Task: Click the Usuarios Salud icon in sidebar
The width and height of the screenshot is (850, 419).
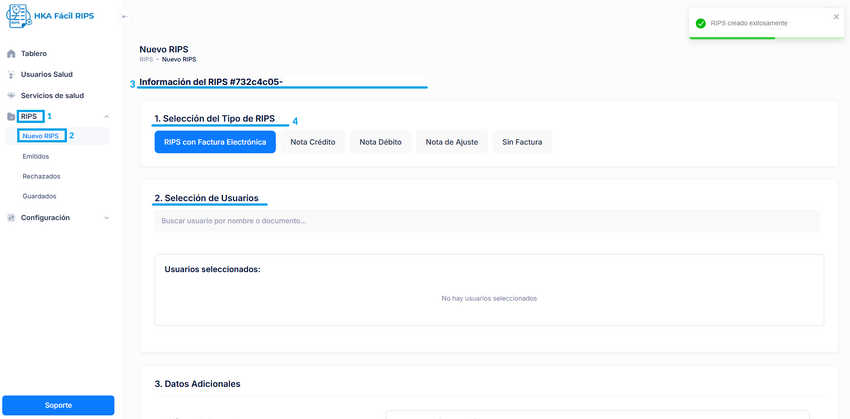Action: point(11,75)
